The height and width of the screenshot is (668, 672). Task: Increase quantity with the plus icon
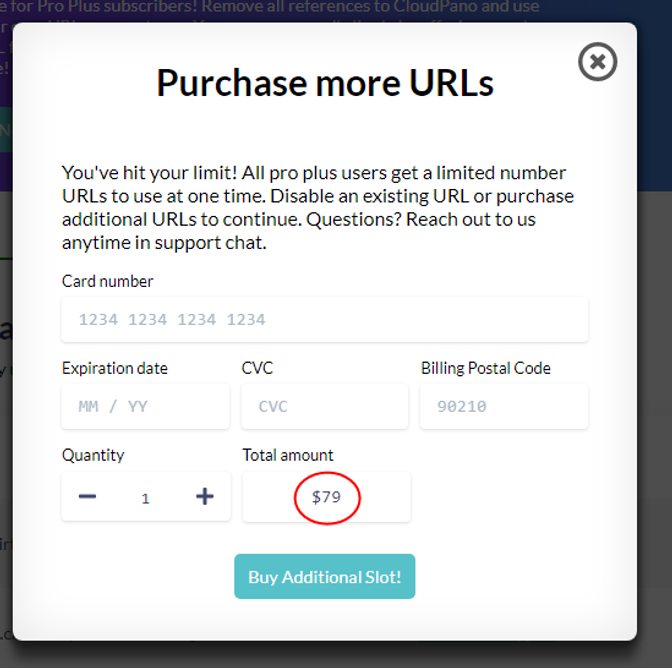pyautogui.click(x=205, y=496)
